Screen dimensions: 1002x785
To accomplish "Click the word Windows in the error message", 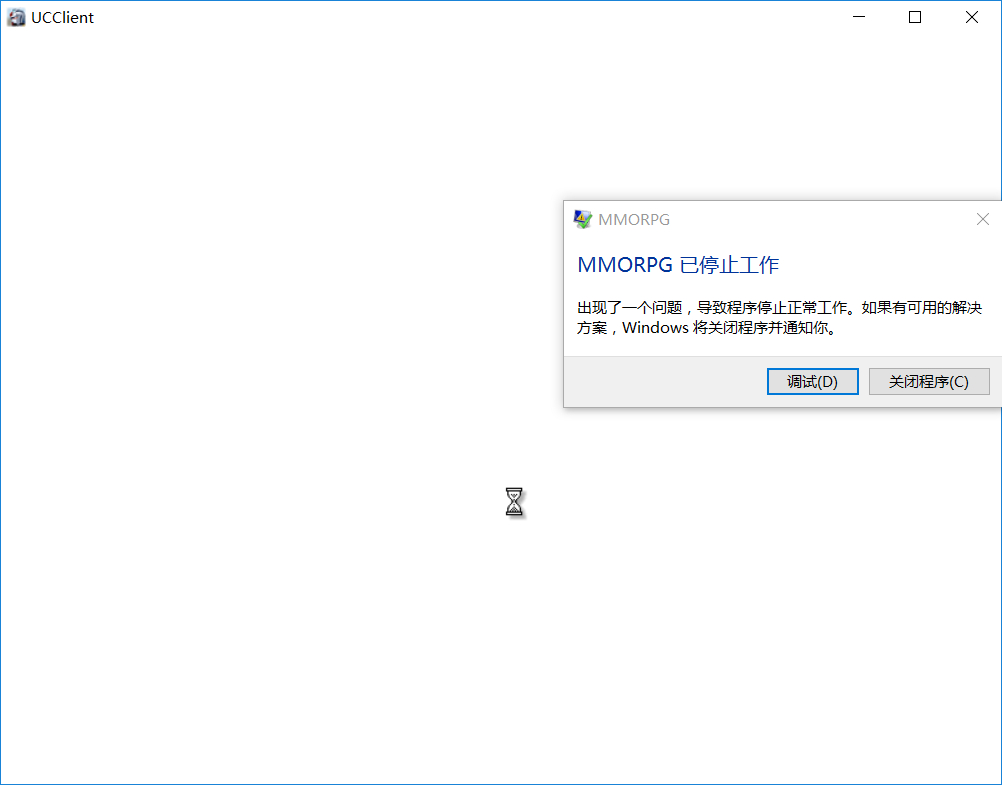I will point(656,328).
